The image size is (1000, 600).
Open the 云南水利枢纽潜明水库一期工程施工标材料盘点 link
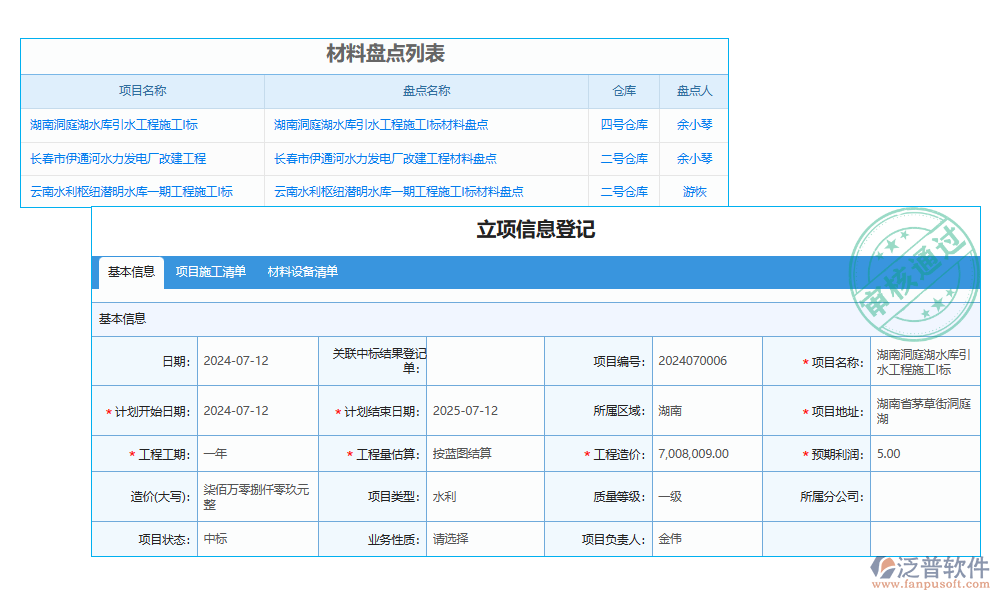(x=400, y=191)
